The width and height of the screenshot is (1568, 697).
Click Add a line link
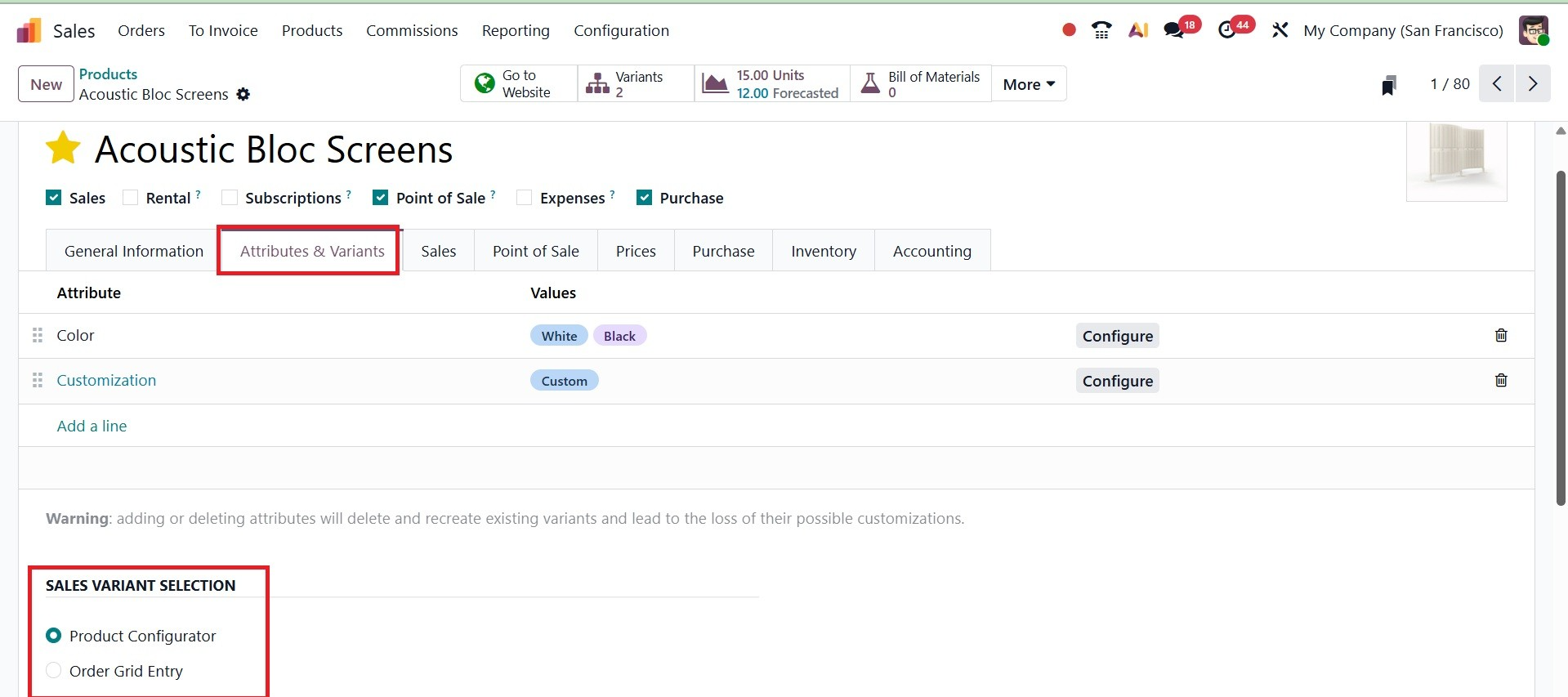pos(92,426)
